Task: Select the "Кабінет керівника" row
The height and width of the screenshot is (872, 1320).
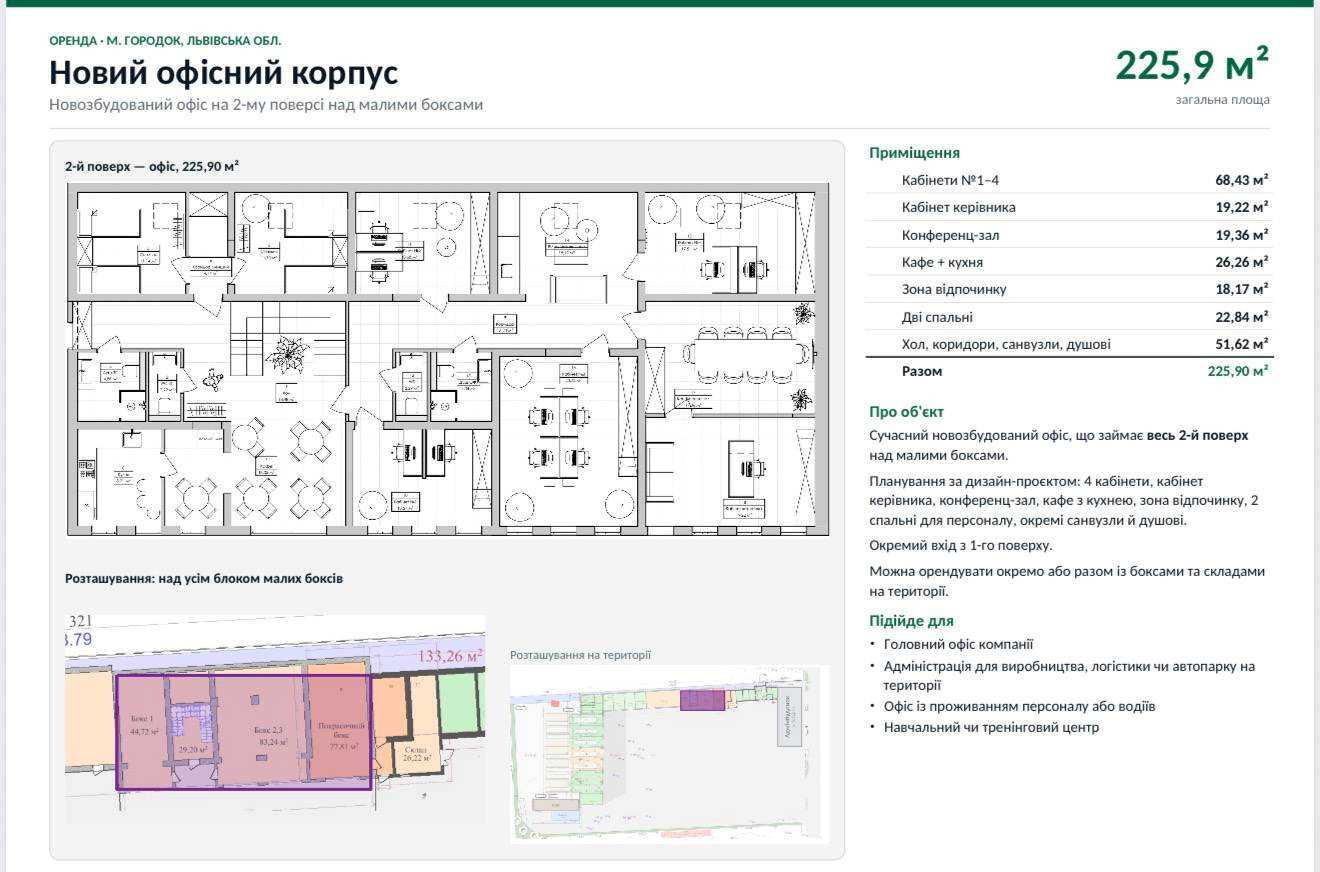Action: pyautogui.click(x=1071, y=207)
